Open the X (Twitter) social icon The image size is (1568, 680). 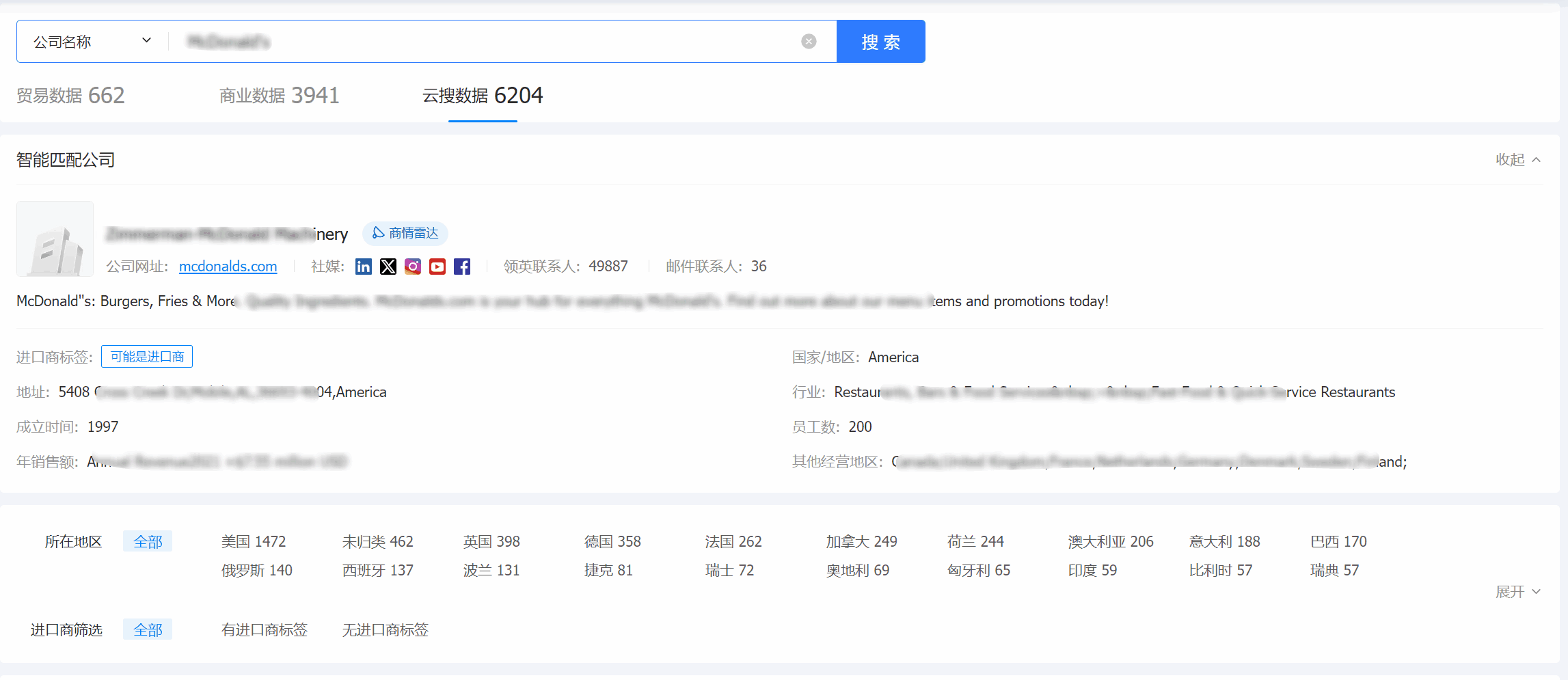(388, 267)
